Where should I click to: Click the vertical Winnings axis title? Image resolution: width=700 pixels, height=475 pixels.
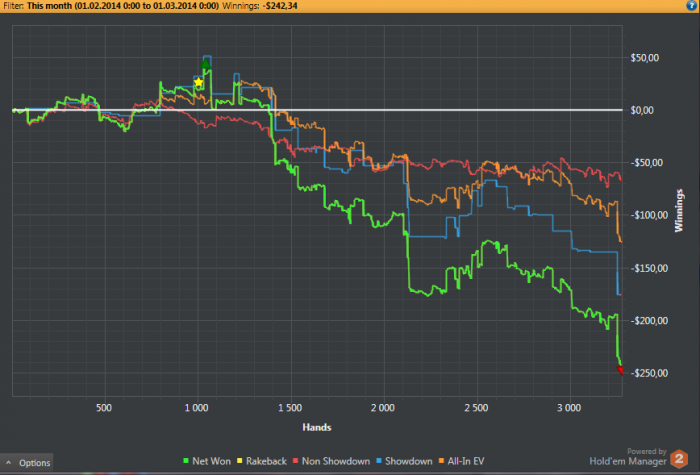(679, 210)
